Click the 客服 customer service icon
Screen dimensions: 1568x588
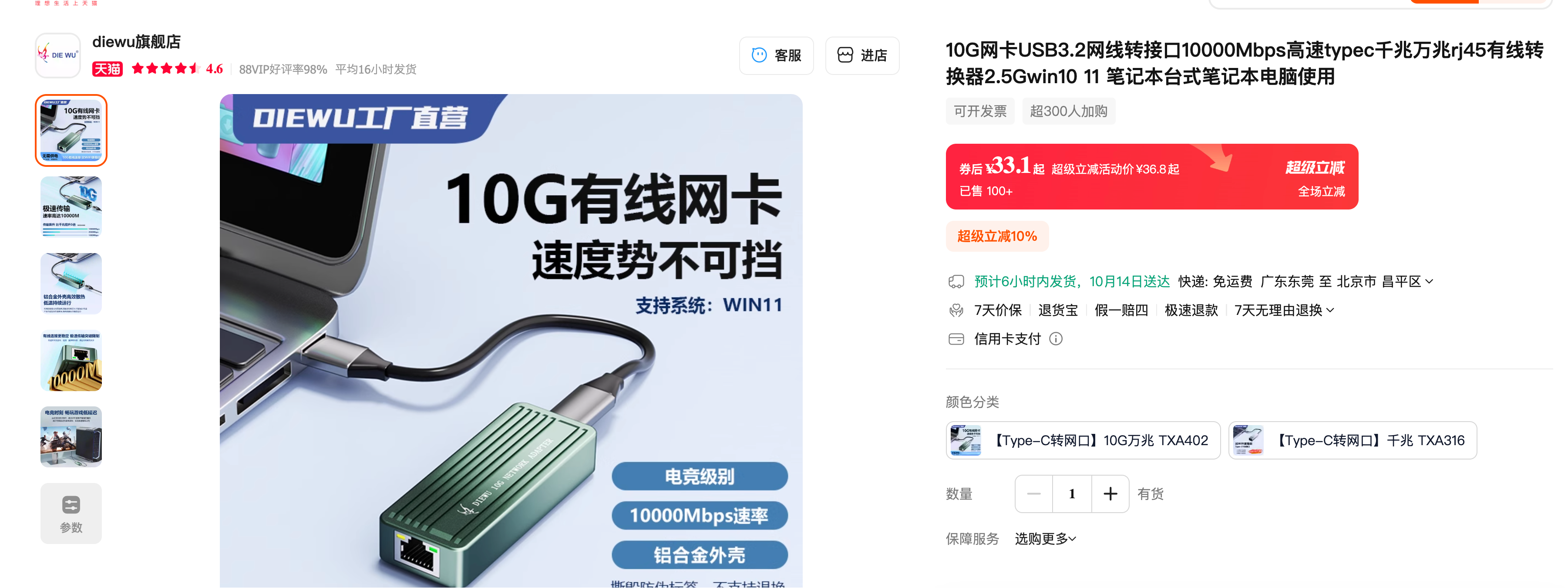click(x=758, y=55)
